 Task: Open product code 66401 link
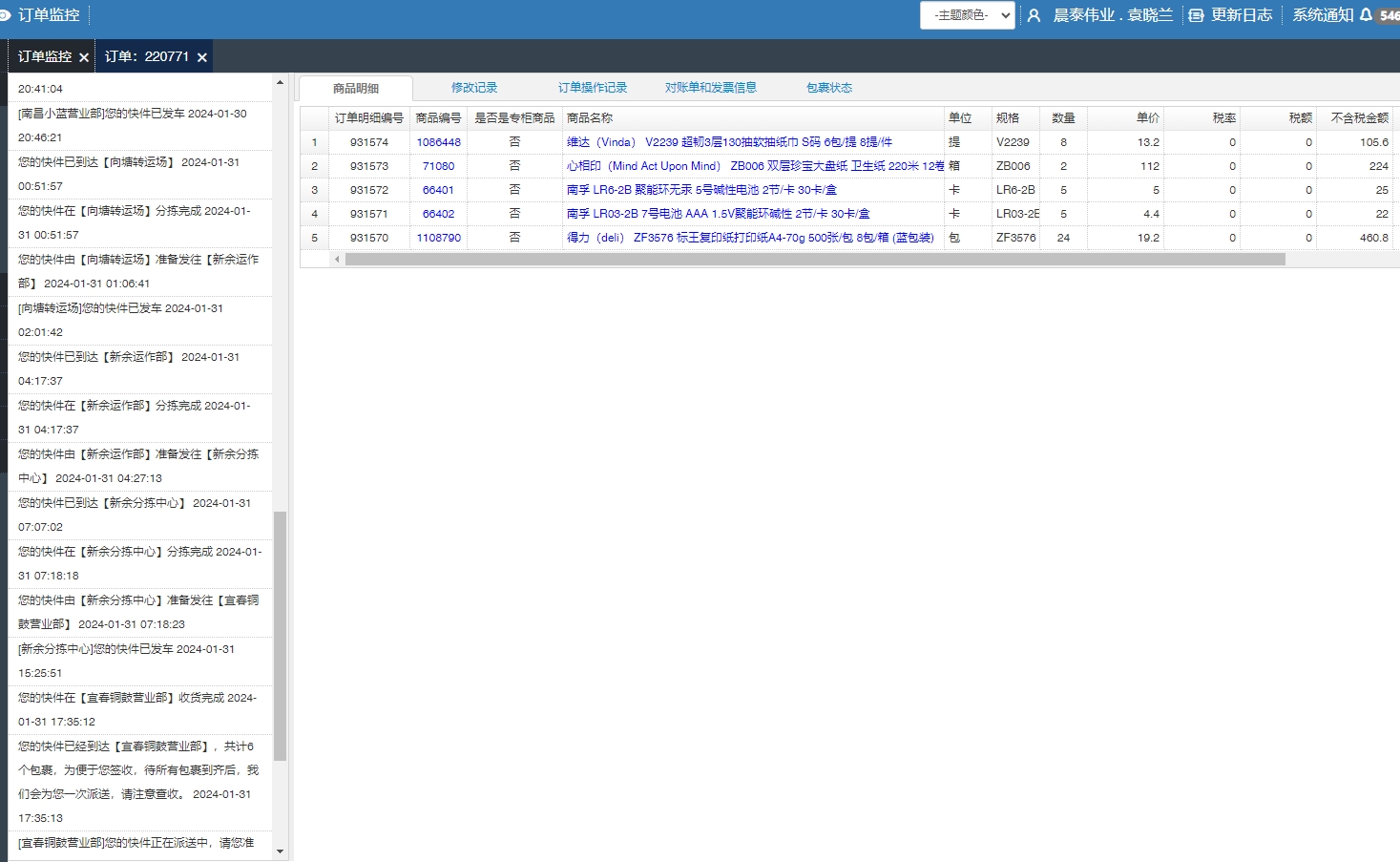coord(438,190)
